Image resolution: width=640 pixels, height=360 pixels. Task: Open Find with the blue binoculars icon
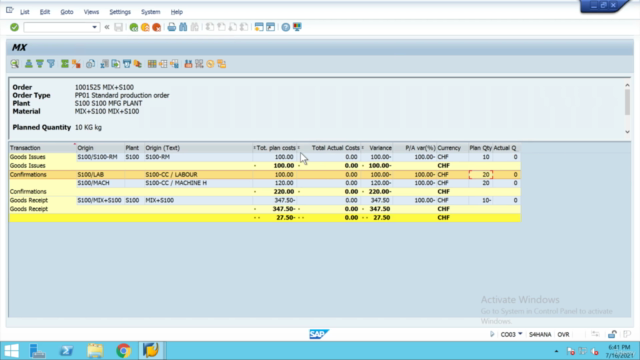click(183, 27)
